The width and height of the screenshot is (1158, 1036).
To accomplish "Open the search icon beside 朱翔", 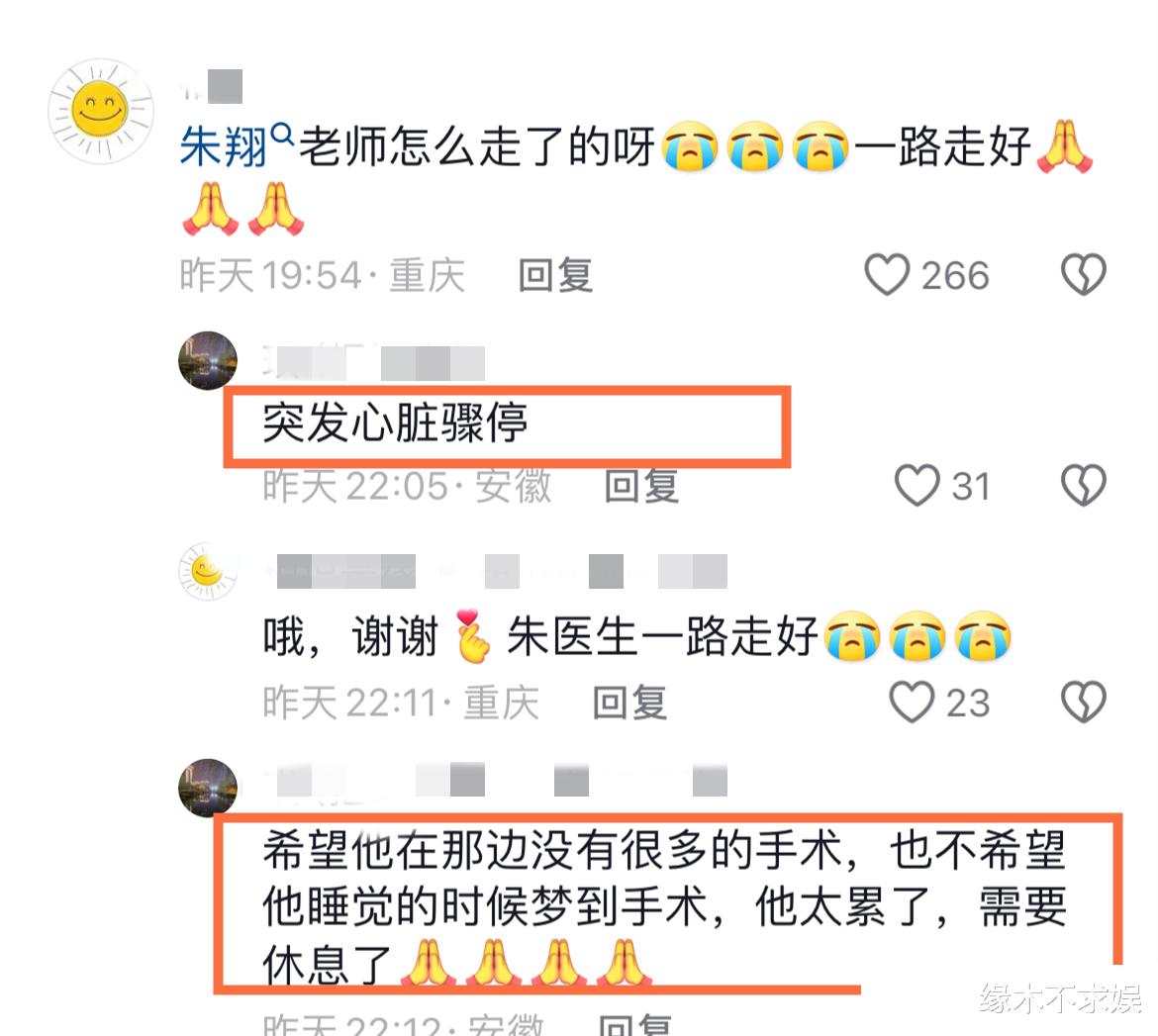I will point(282,134).
